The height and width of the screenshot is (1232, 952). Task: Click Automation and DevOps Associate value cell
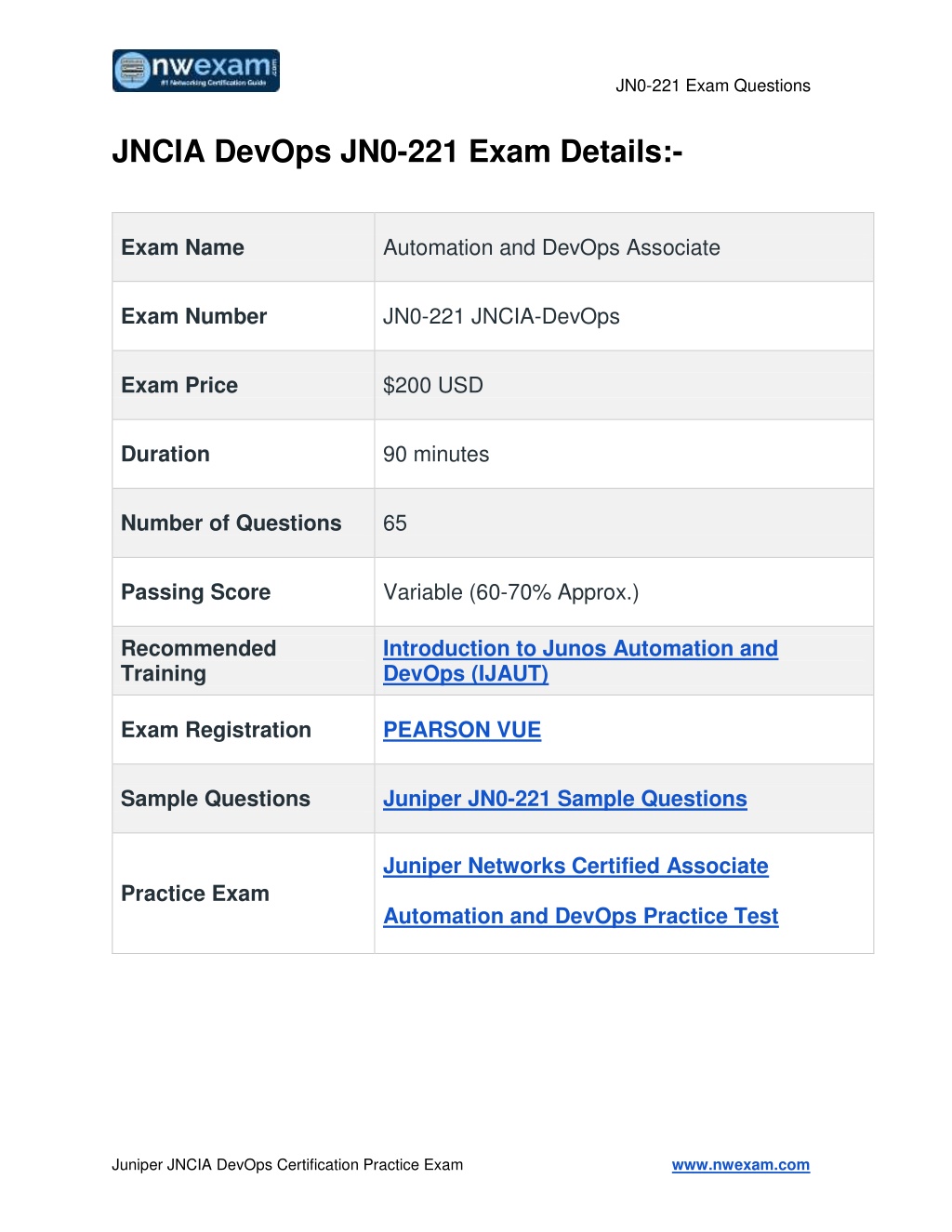pyautogui.click(x=624, y=247)
